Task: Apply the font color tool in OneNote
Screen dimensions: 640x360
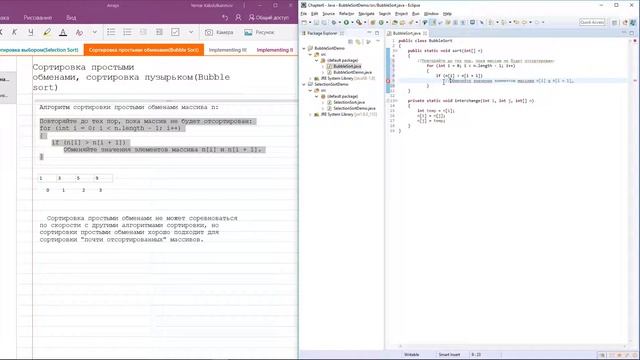Action: [x=63, y=32]
